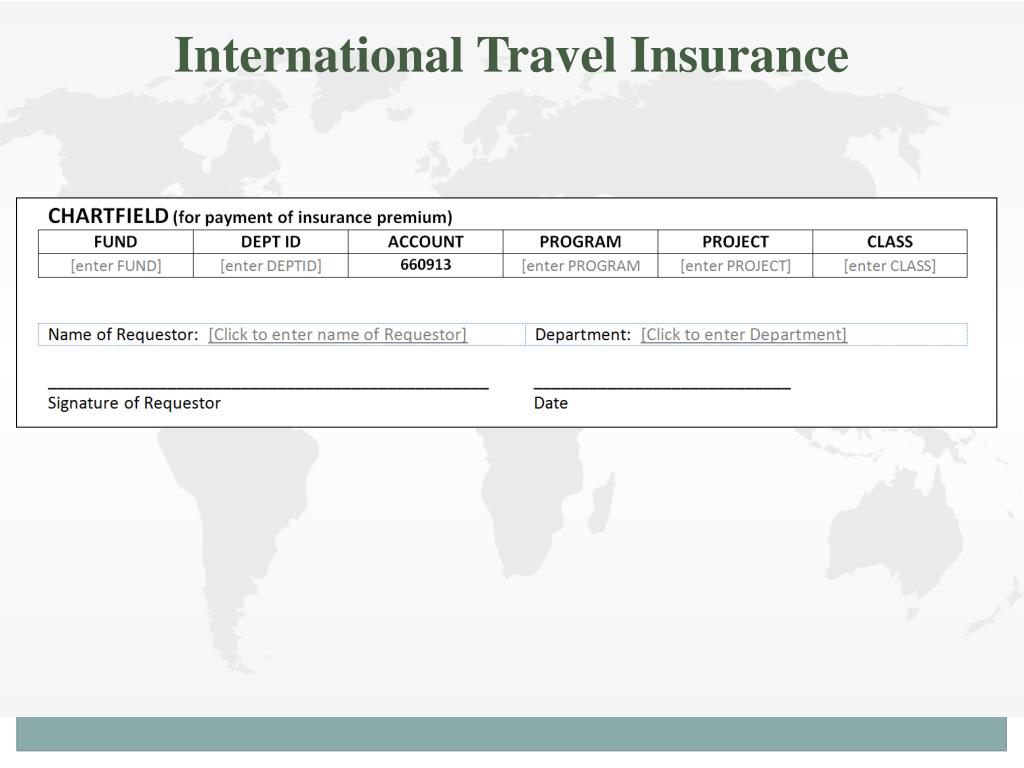Click the CLASS column header

(889, 242)
